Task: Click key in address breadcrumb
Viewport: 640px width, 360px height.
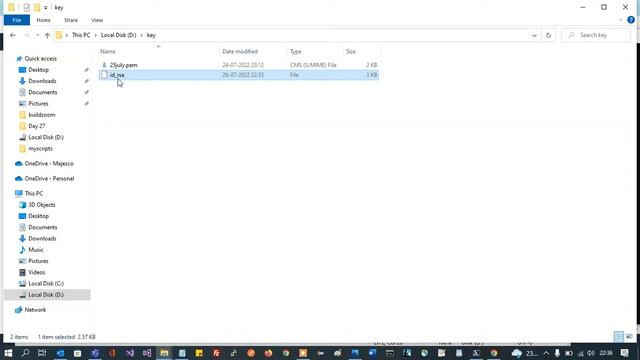Action: tap(151, 35)
